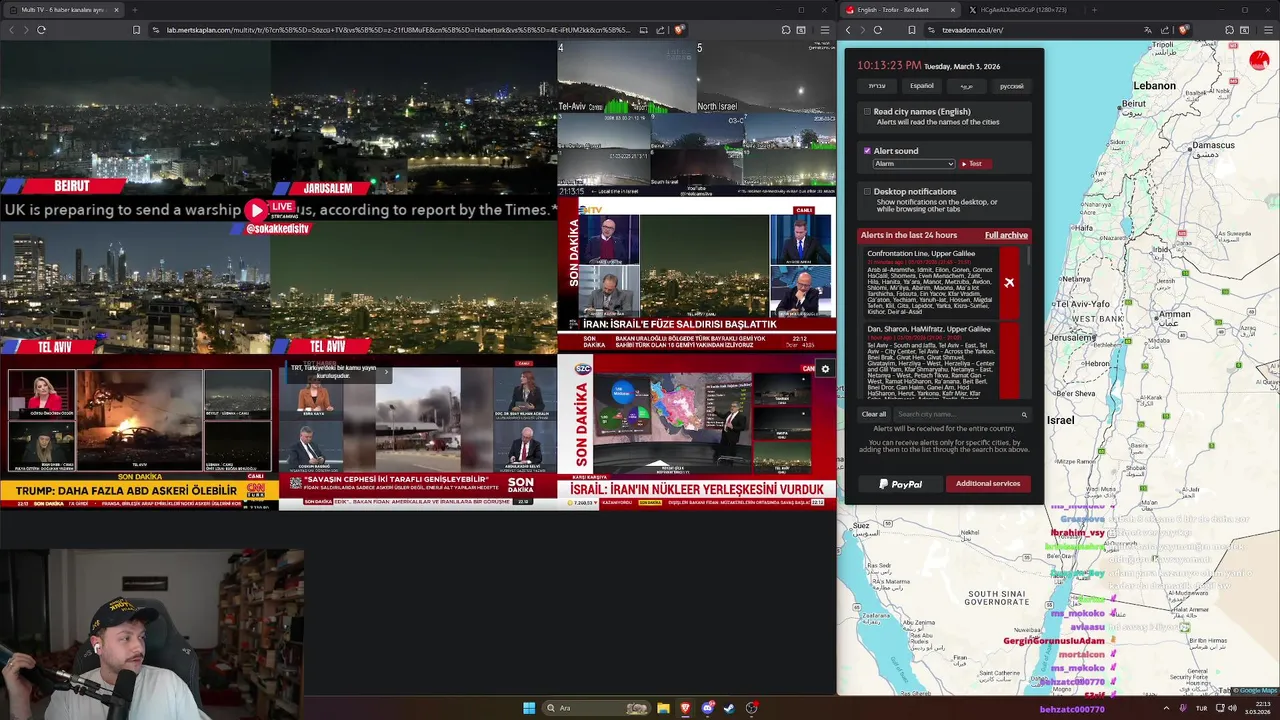The width and height of the screenshot is (1280, 720).
Task: Click share icon in Red Alert address bar
Action: [1165, 30]
